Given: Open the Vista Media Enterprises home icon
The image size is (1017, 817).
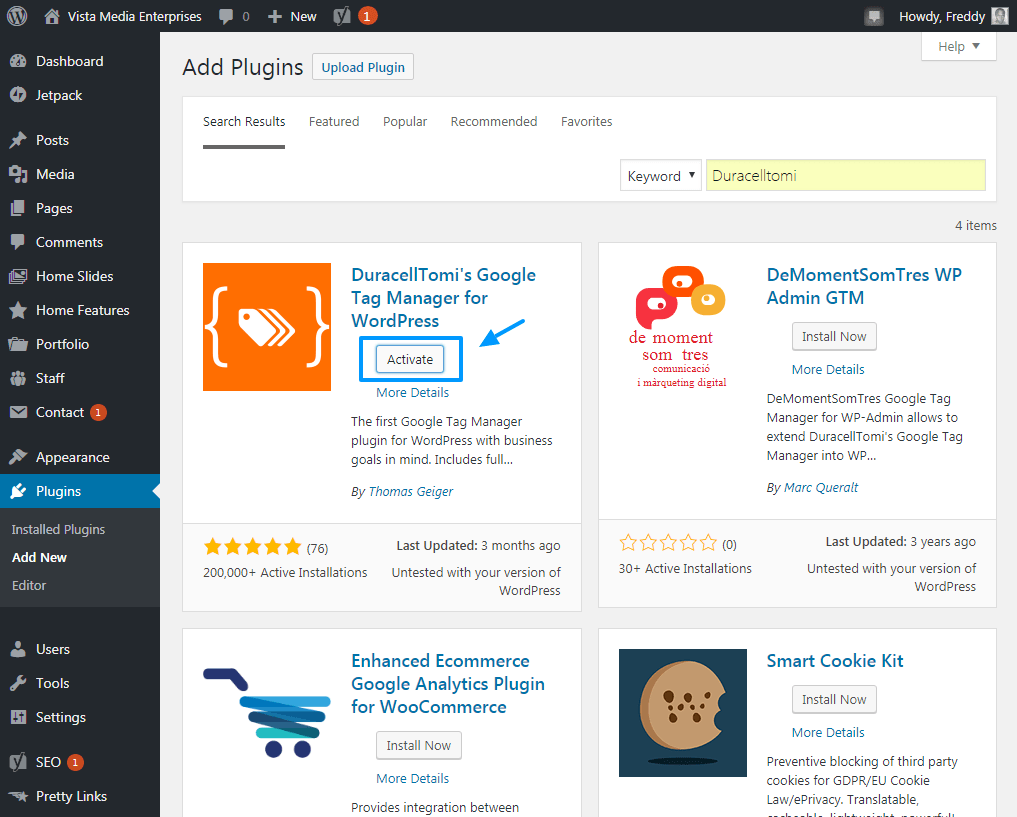Looking at the screenshot, I should 52,16.
